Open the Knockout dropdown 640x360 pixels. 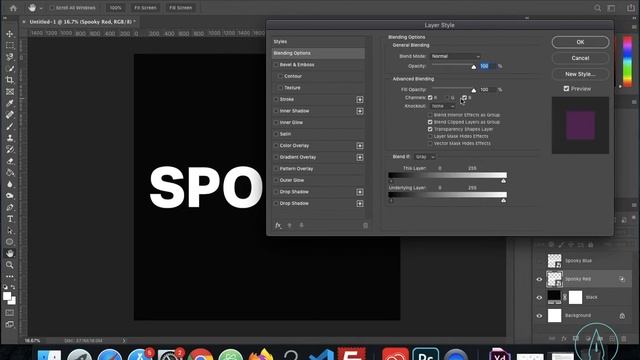[x=443, y=106]
